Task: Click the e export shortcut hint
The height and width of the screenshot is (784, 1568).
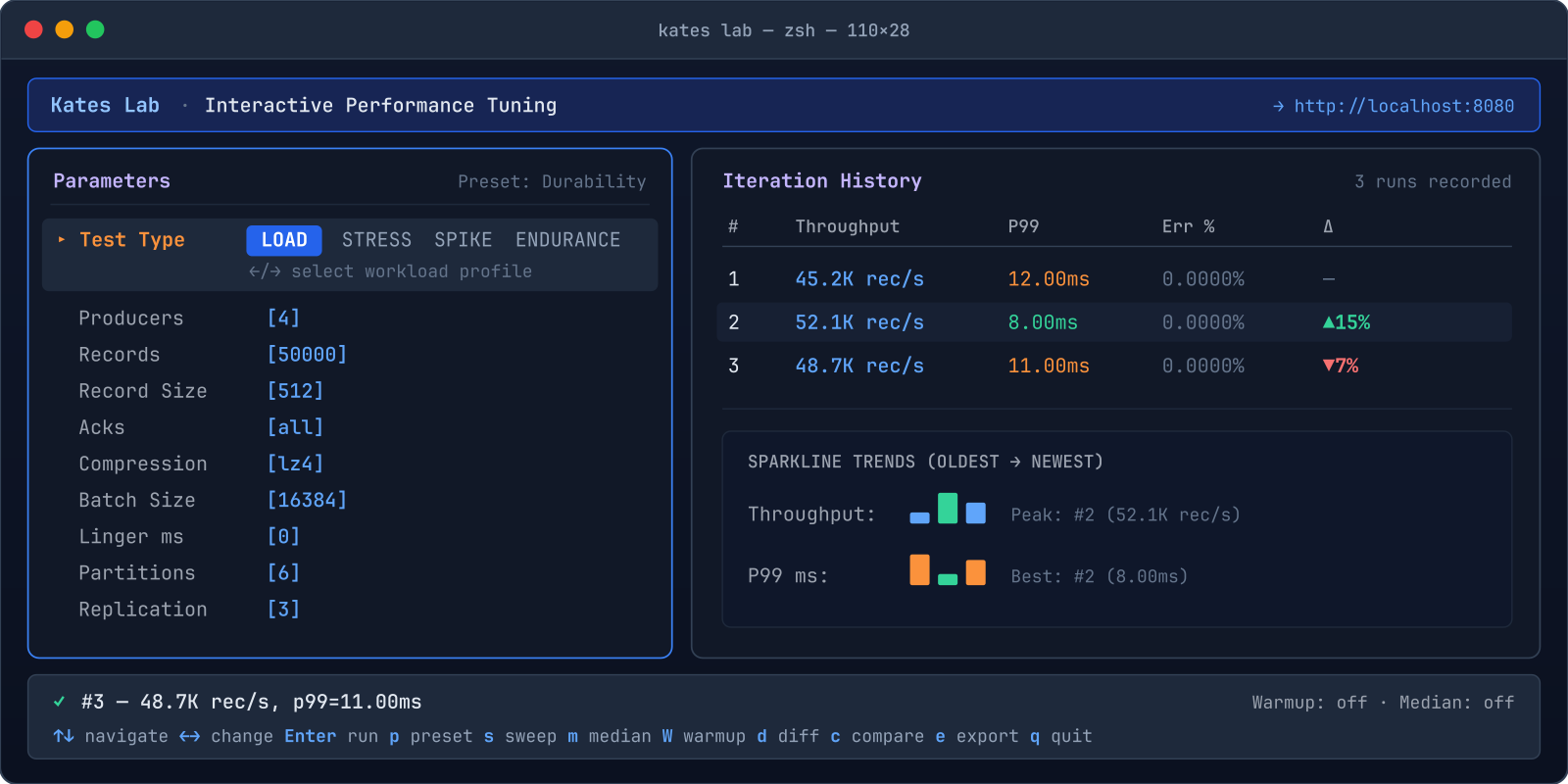Action: click(977, 736)
